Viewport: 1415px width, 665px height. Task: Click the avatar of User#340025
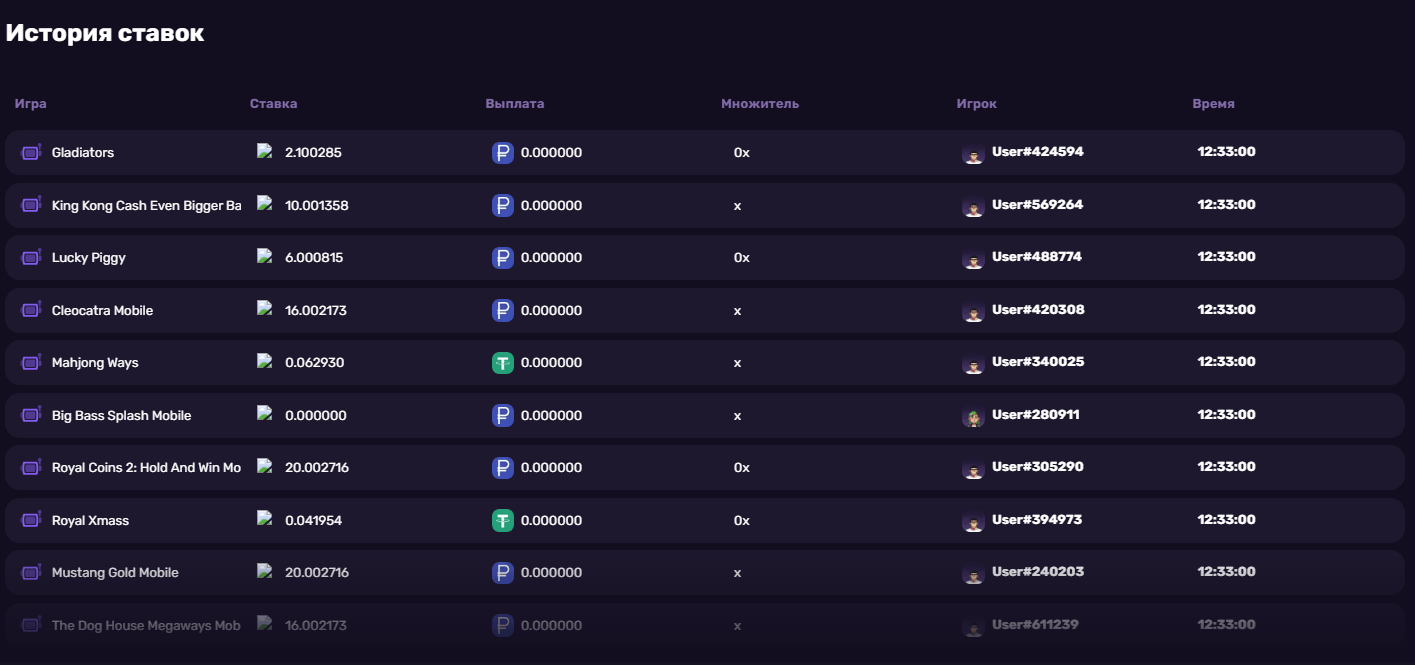point(973,363)
